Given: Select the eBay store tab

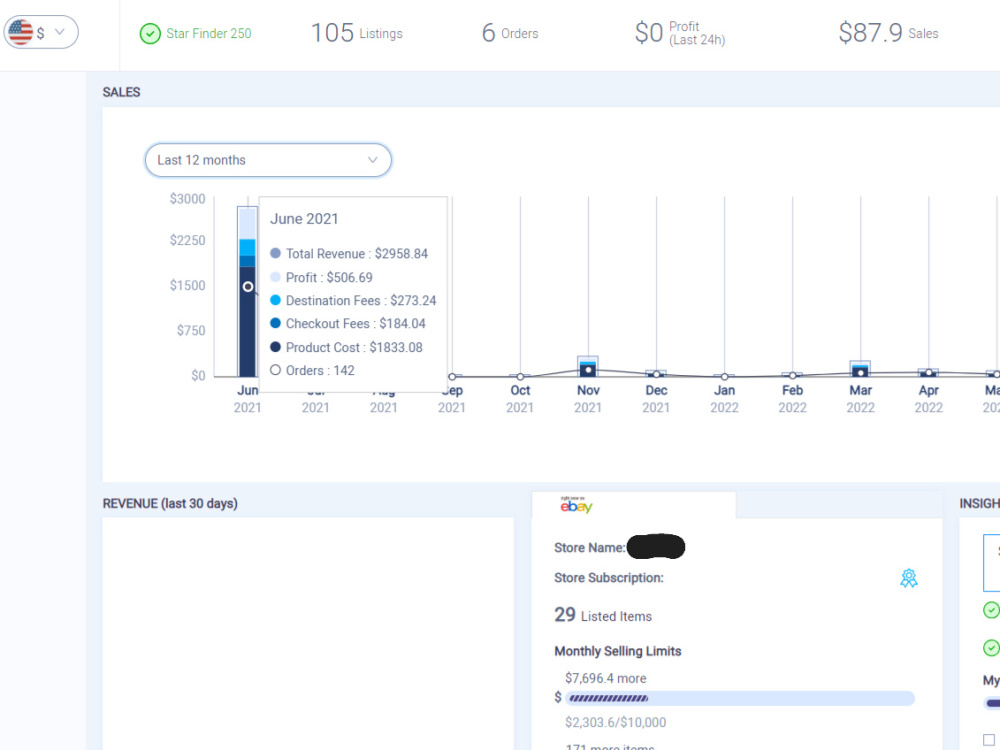Looking at the screenshot, I should coord(634,506).
